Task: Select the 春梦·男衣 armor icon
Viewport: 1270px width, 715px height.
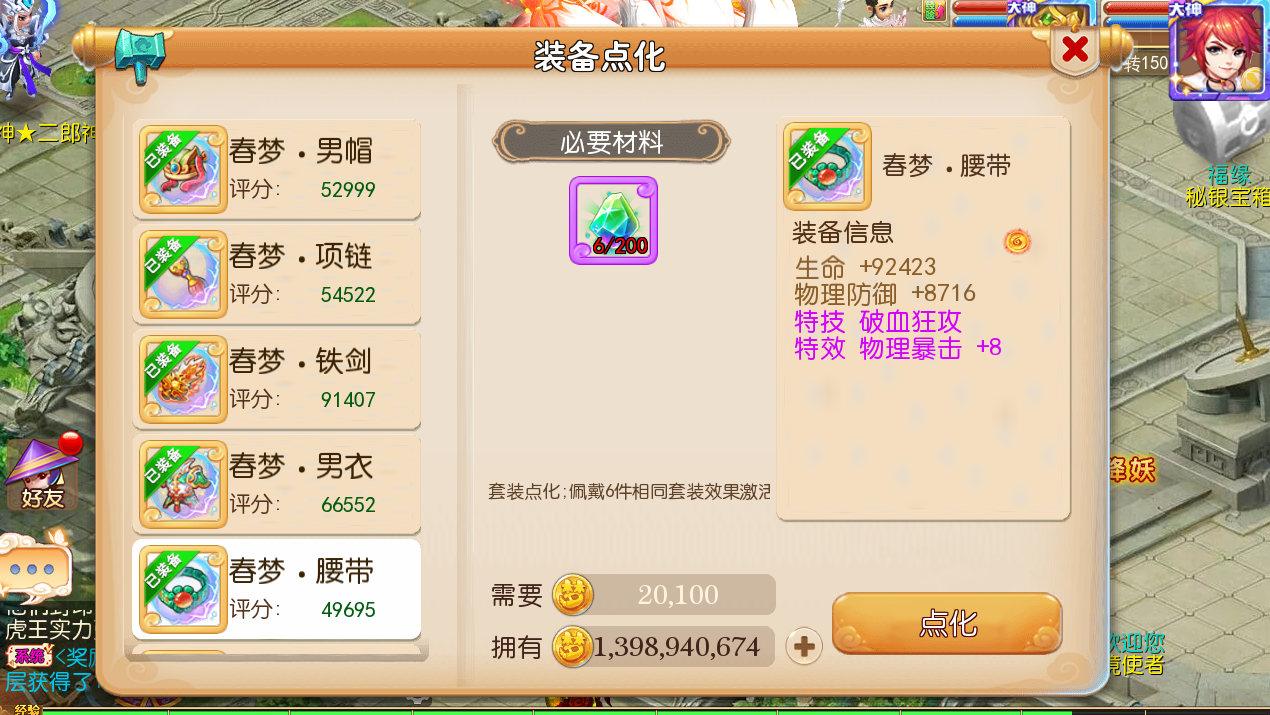Action: point(183,484)
